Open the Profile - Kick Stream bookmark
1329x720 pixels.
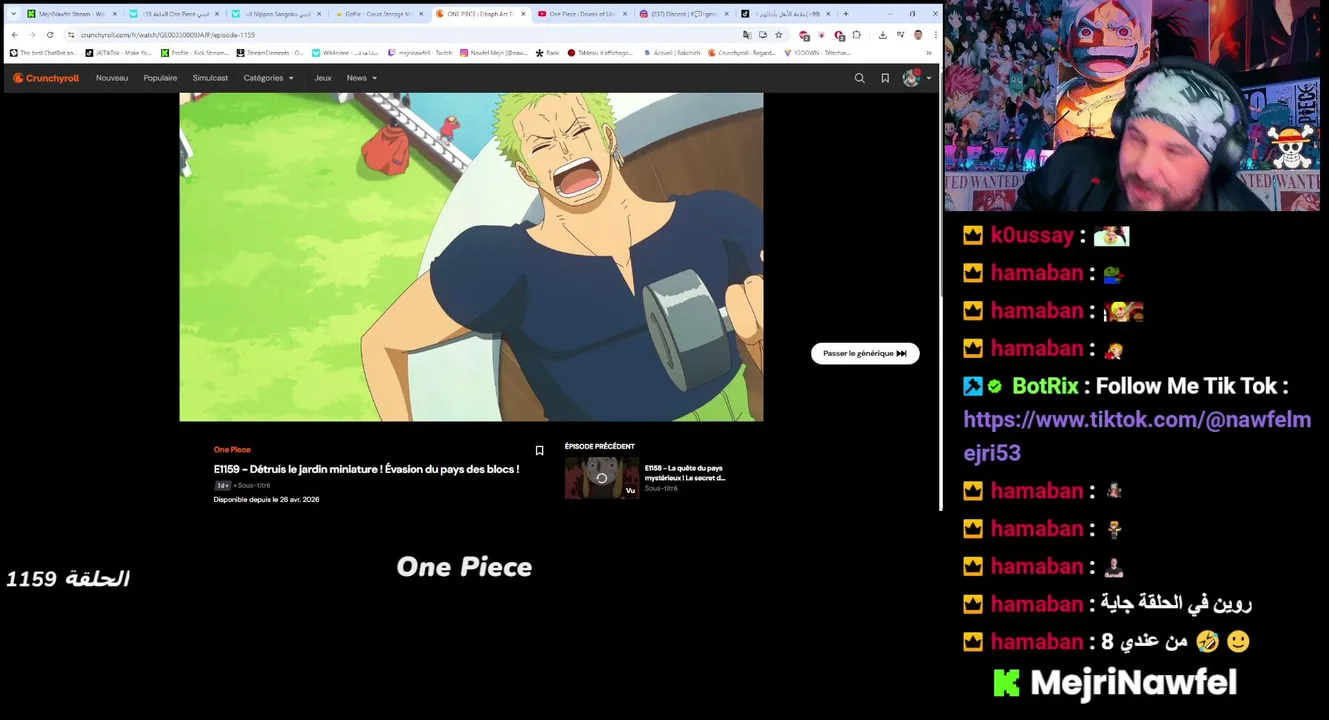coord(195,53)
